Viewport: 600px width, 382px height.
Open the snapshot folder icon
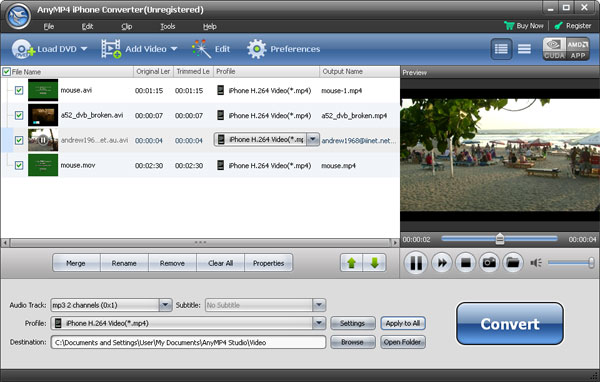pyautogui.click(x=513, y=263)
